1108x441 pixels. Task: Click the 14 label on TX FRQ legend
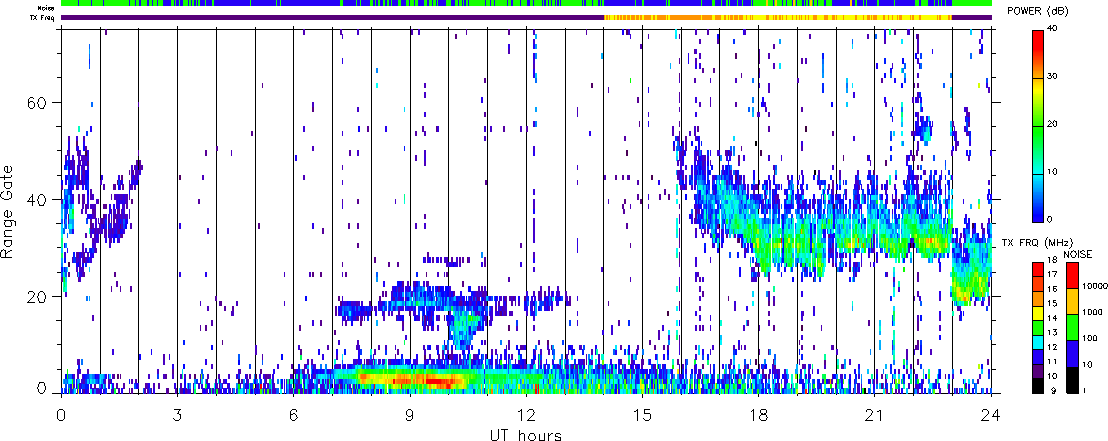pyautogui.click(x=1052, y=318)
